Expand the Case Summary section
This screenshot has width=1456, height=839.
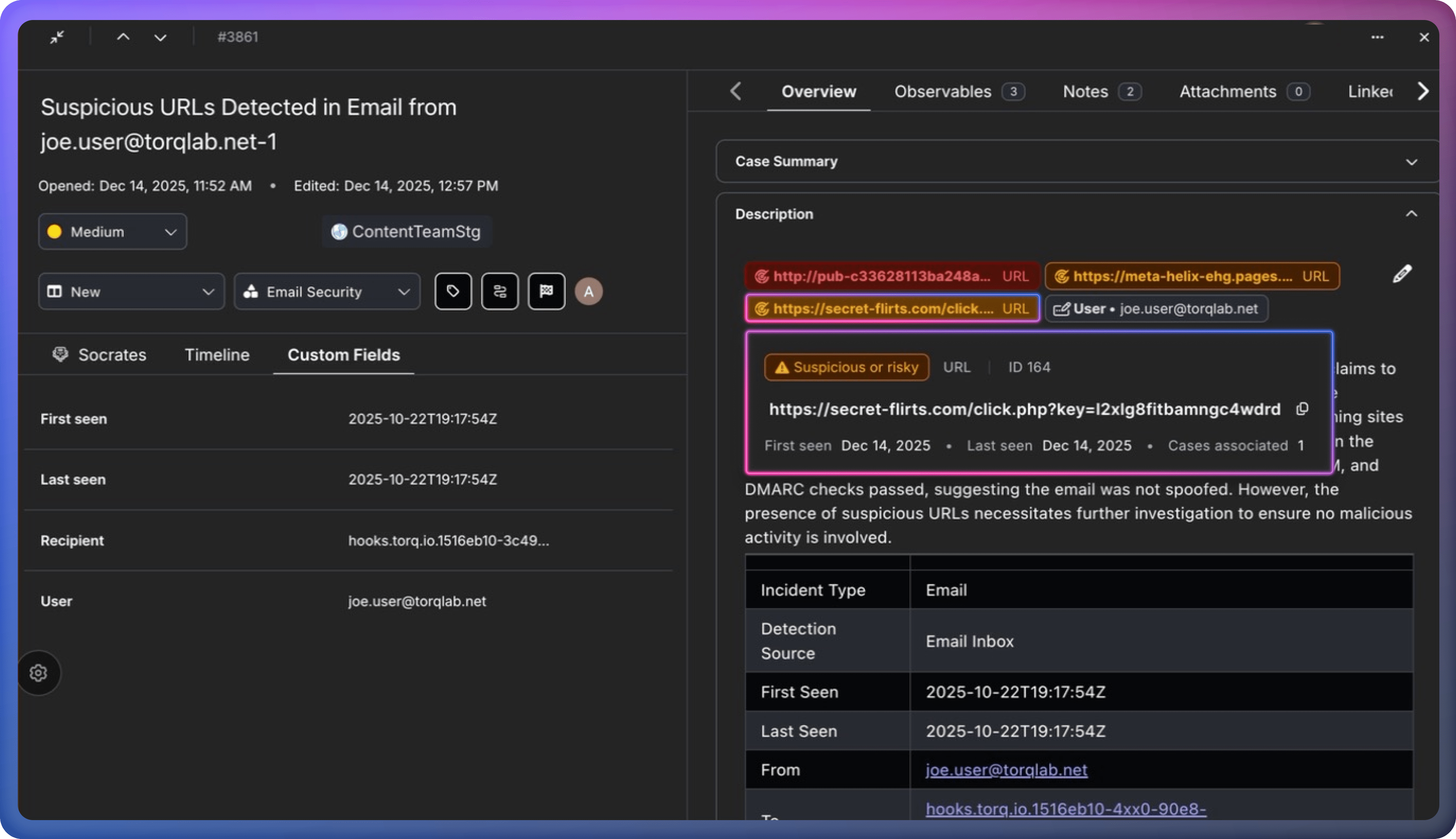(1411, 162)
